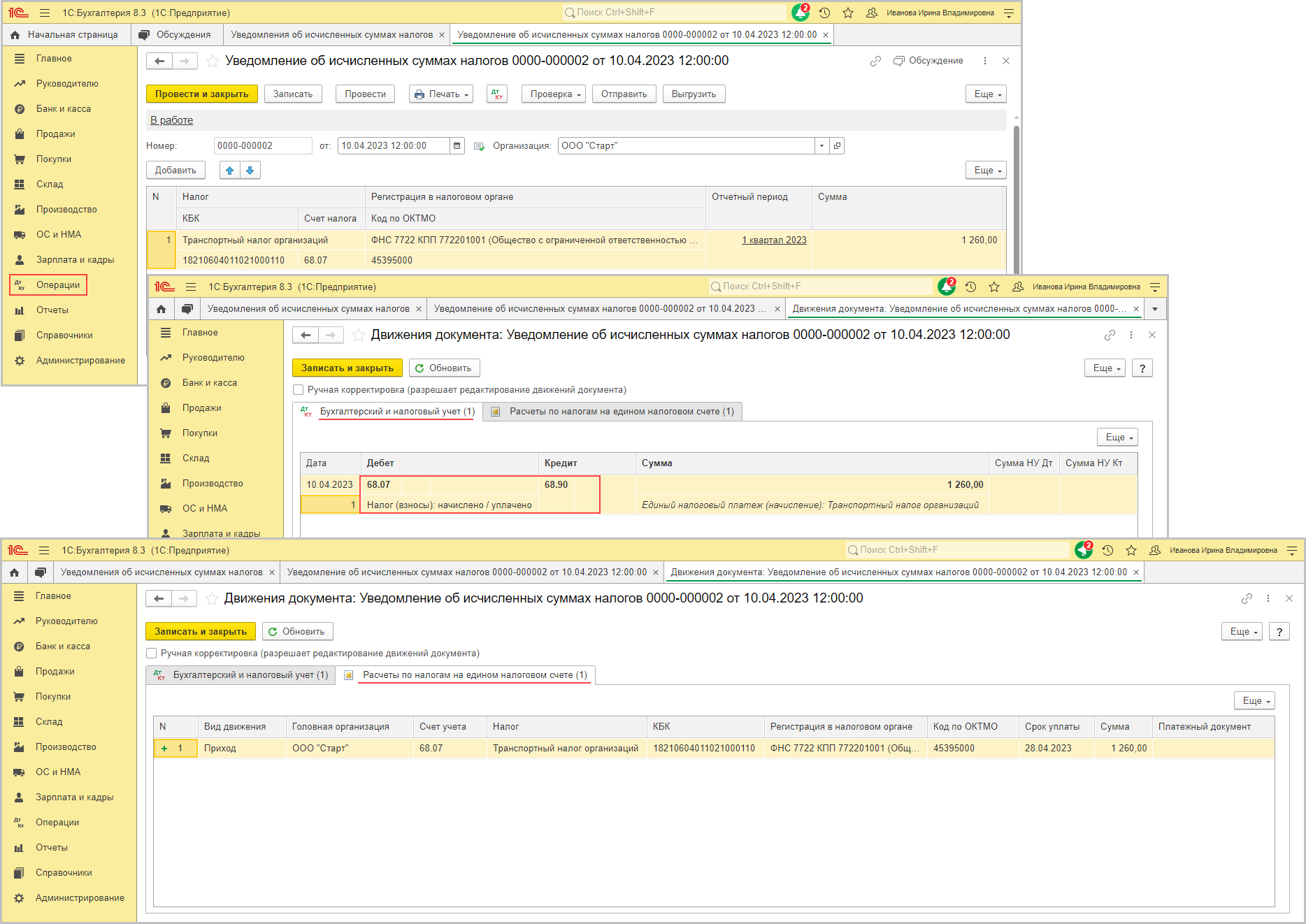1306x924 pixels.
Task: Open the main menu in the top window
Action: pyautogui.click(x=45, y=13)
